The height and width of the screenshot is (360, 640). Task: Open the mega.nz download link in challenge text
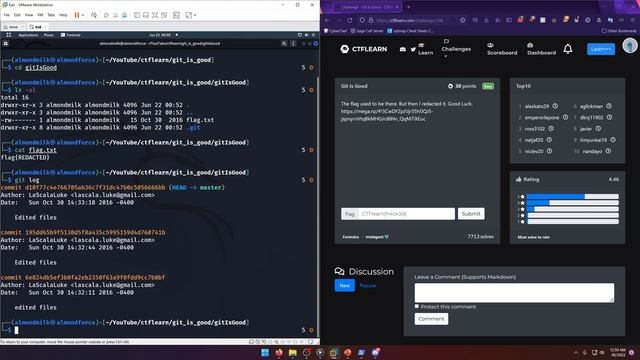coord(386,115)
